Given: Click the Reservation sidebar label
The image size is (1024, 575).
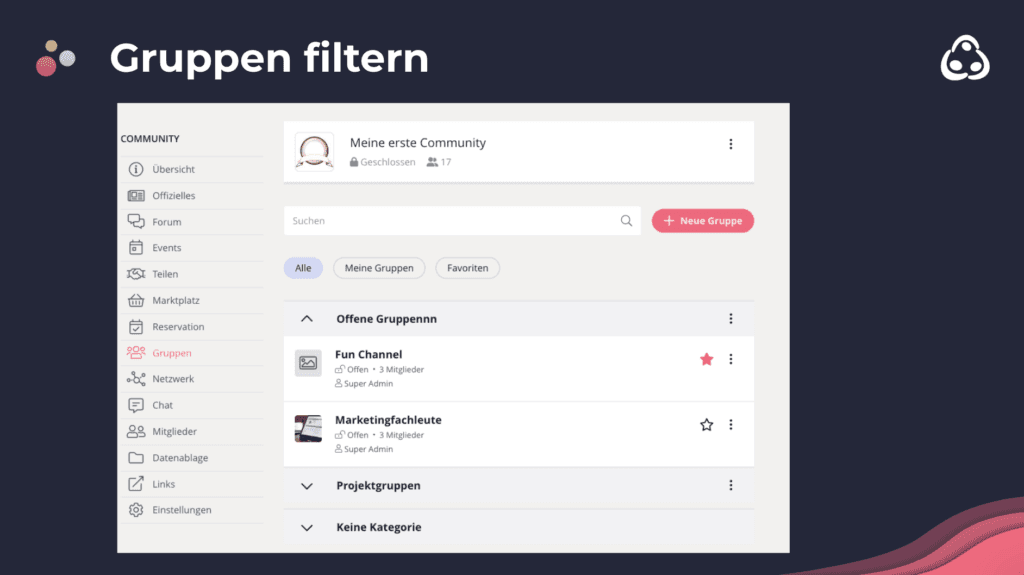Looking at the screenshot, I should 178,327.
